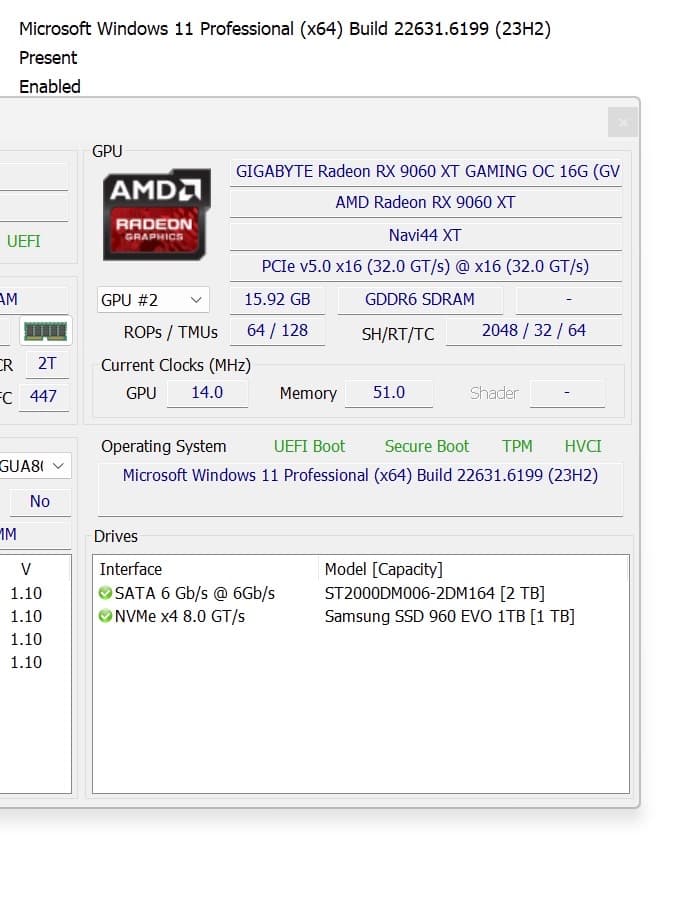
Task: Click the Present text in background window
Action: [x=48, y=58]
